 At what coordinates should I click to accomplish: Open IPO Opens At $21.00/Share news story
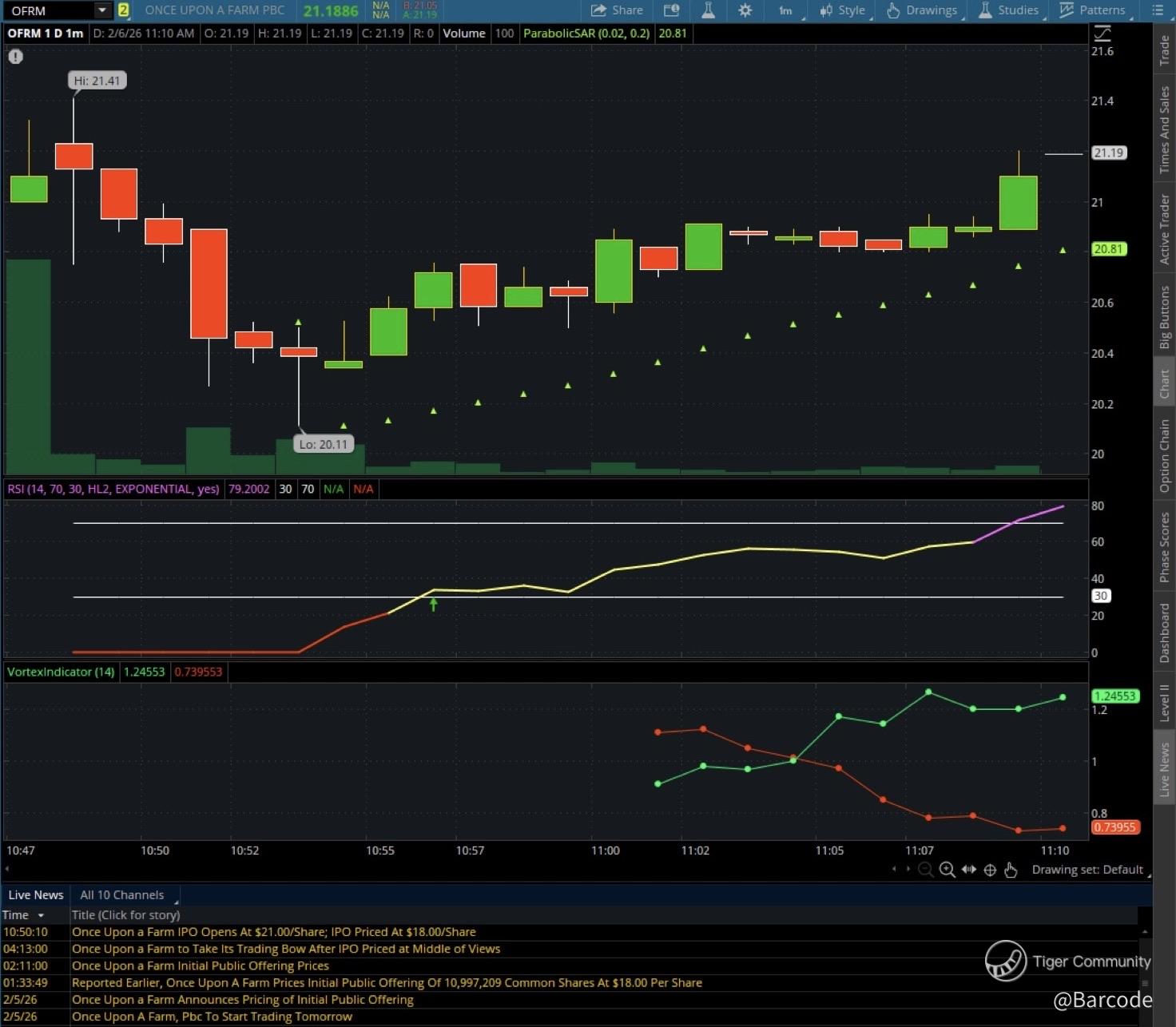click(x=273, y=932)
